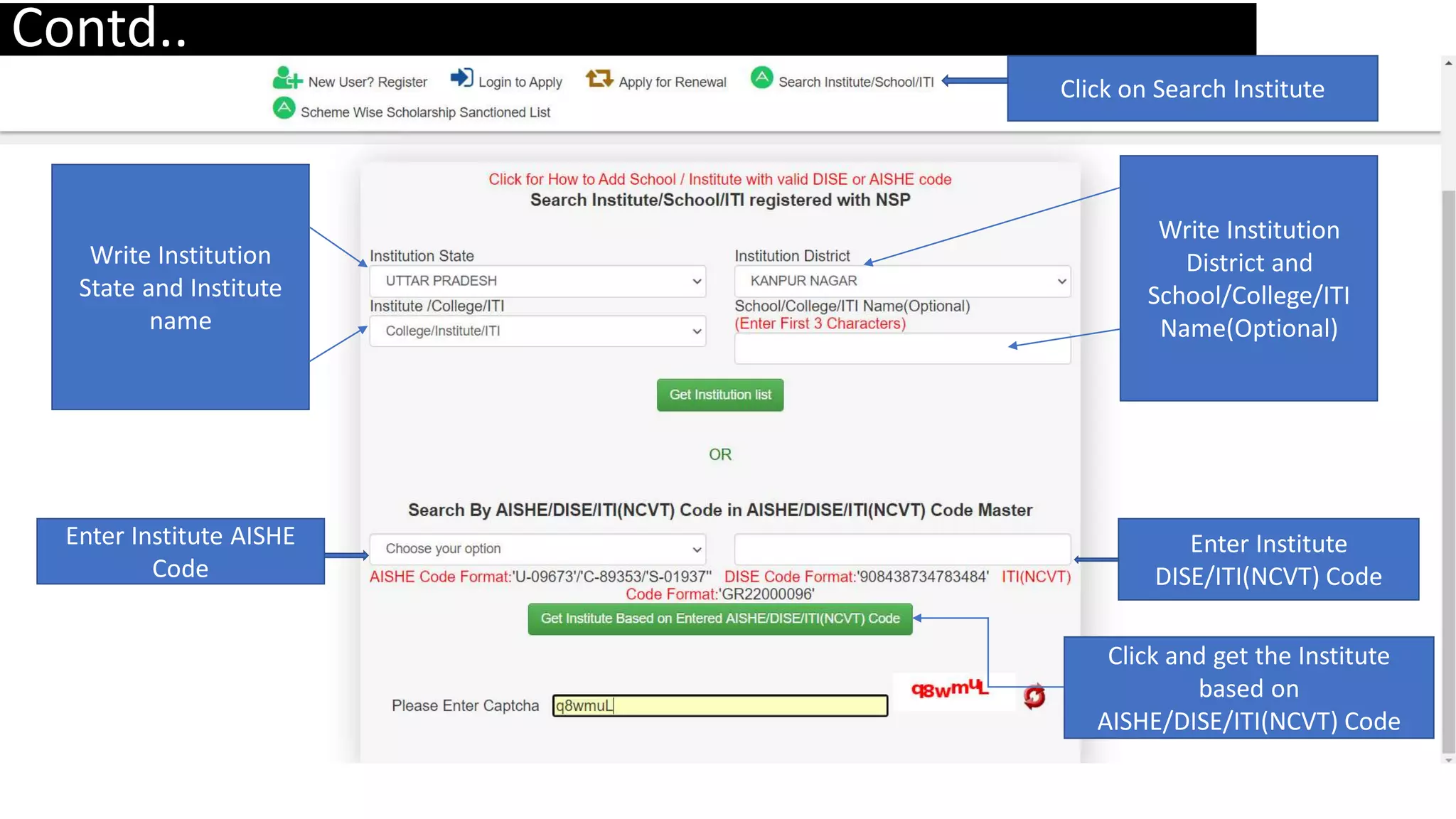Click the New User Register person icon
1456x819 pixels.
point(287,77)
